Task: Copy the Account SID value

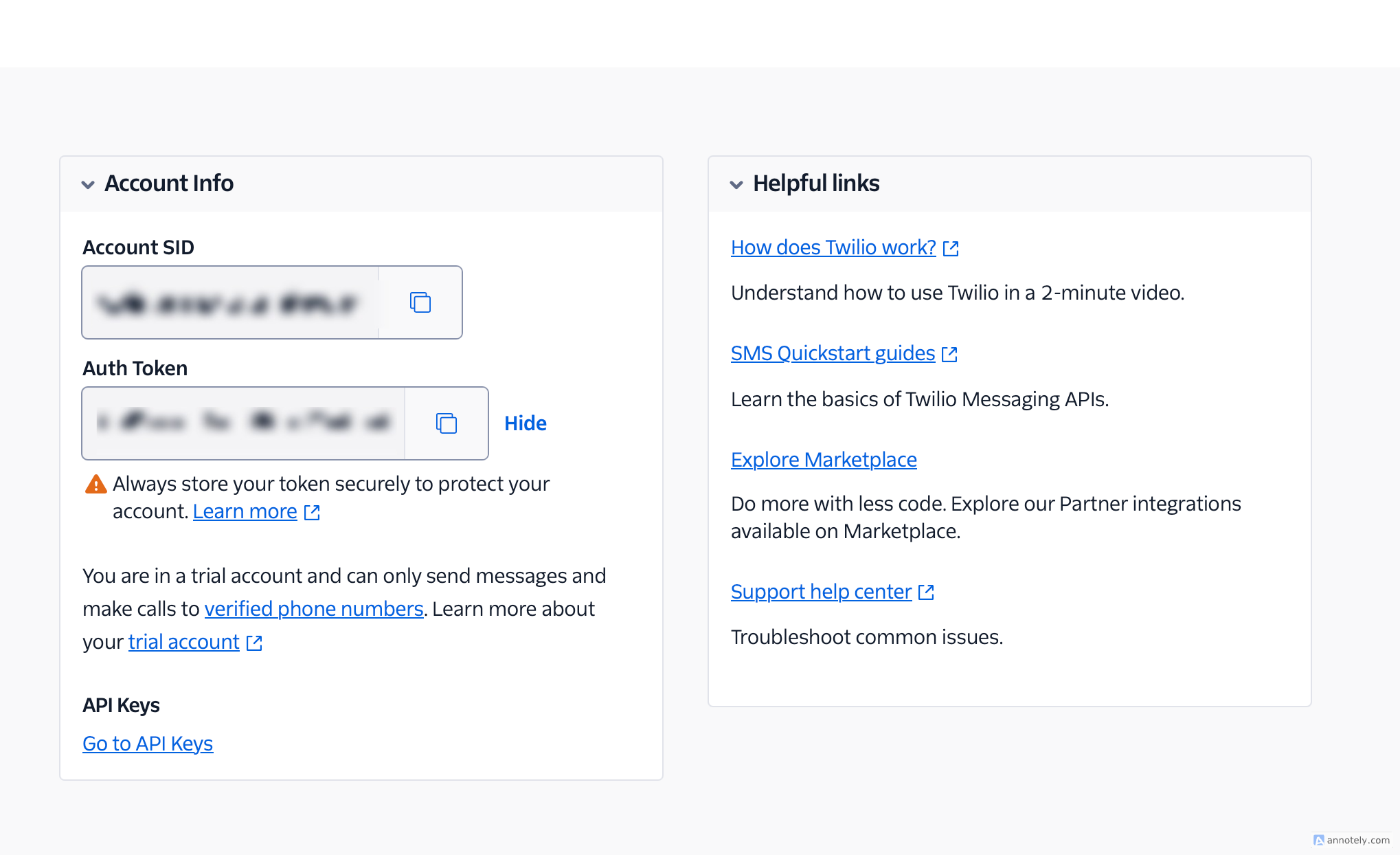Action: pyautogui.click(x=420, y=302)
